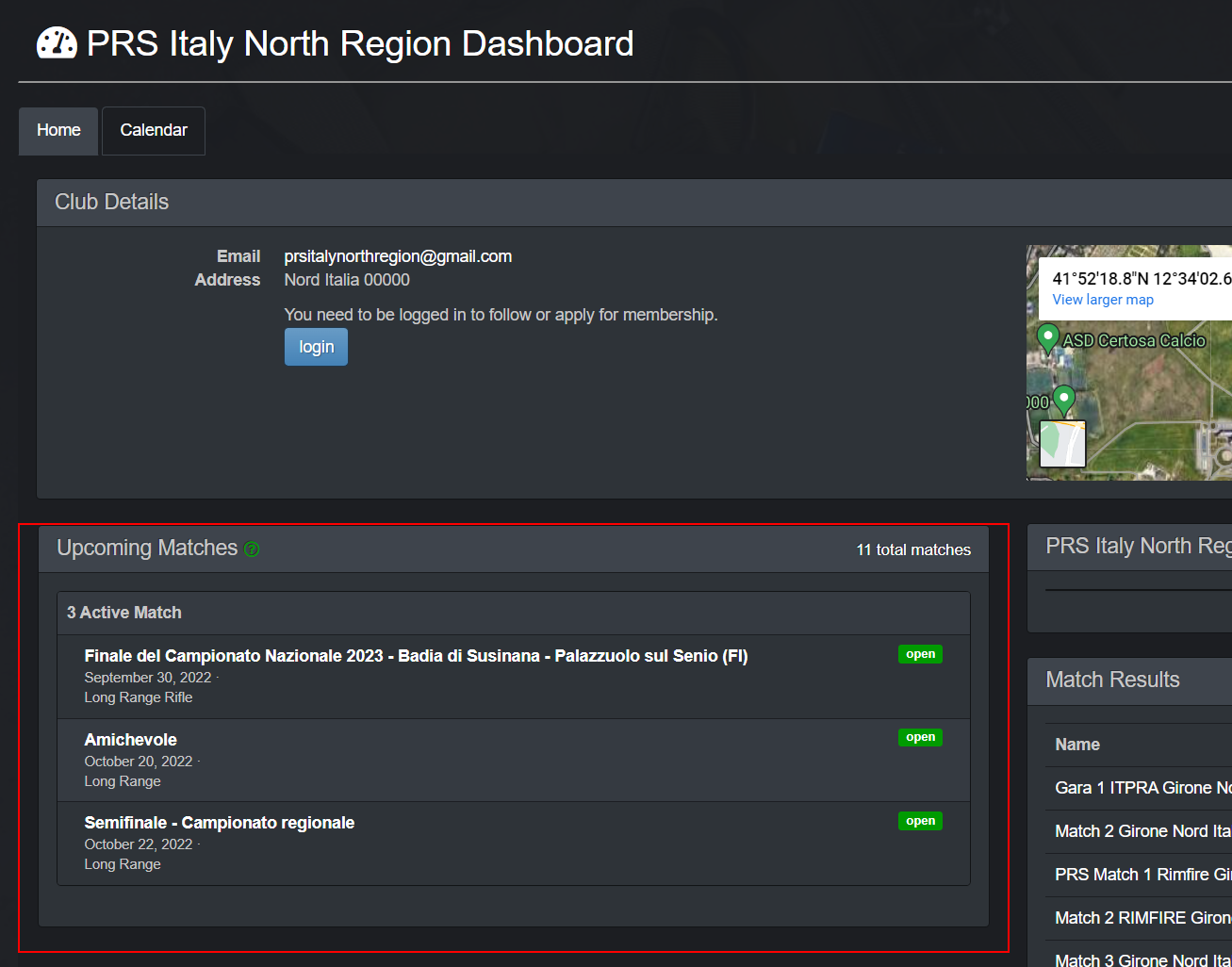
Task: Click the October 22, 2022 date
Action: 139,844
